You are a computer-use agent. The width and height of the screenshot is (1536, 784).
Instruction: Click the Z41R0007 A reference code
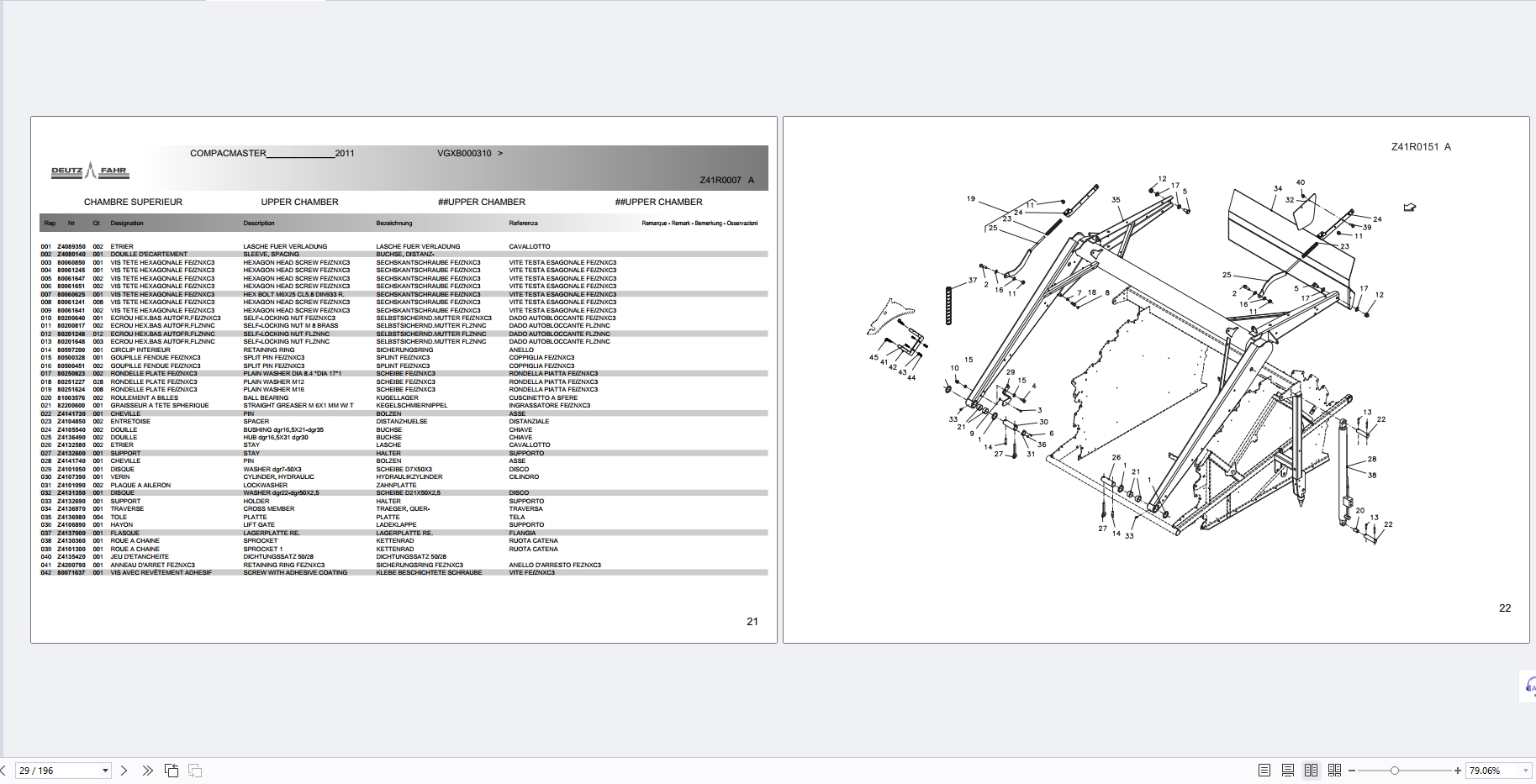(x=726, y=181)
